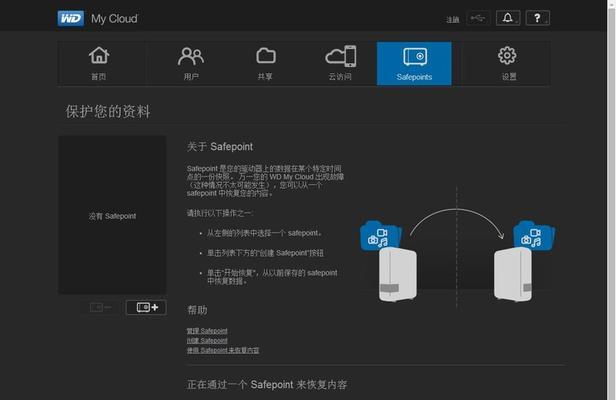Viewport: 616px width, 400px height.
Task: Go to the 首页 home tab
Action: [99, 64]
